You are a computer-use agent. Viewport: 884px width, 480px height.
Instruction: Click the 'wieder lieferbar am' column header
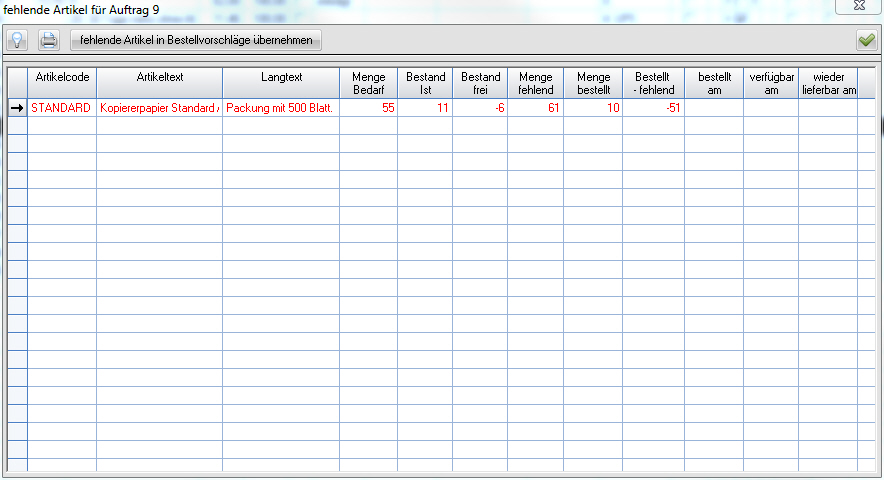828,83
